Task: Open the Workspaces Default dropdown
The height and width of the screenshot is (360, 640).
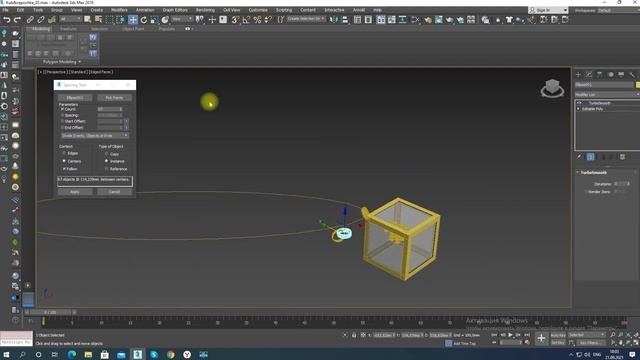Action: click(620, 10)
